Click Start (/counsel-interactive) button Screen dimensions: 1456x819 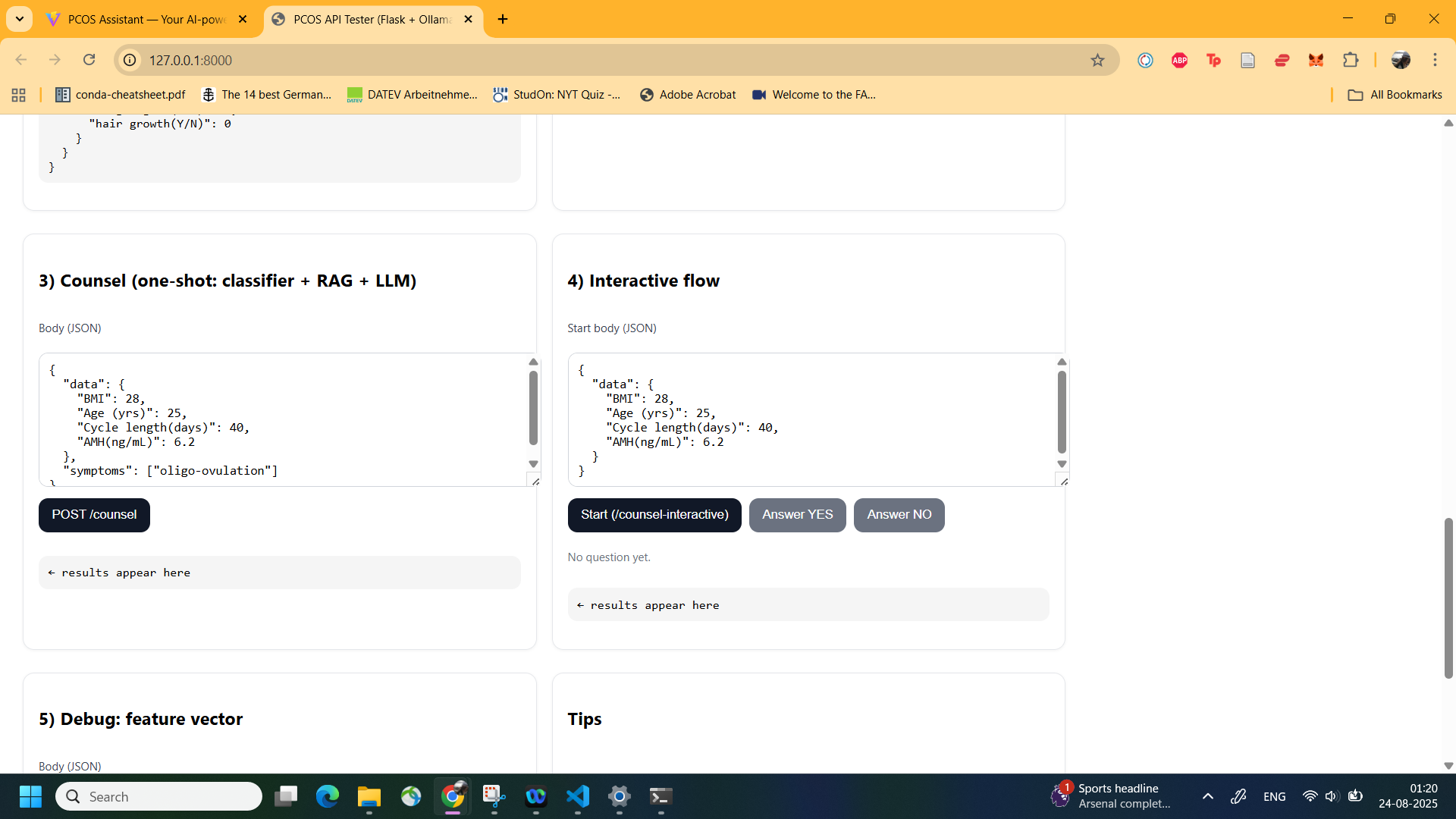(x=654, y=515)
